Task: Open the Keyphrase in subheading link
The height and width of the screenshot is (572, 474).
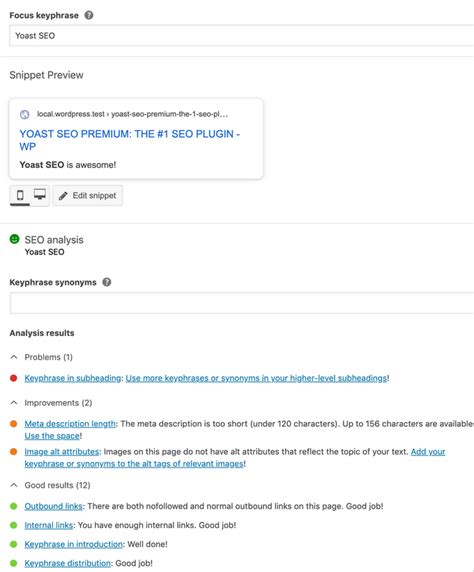Action: pyautogui.click(x=73, y=378)
